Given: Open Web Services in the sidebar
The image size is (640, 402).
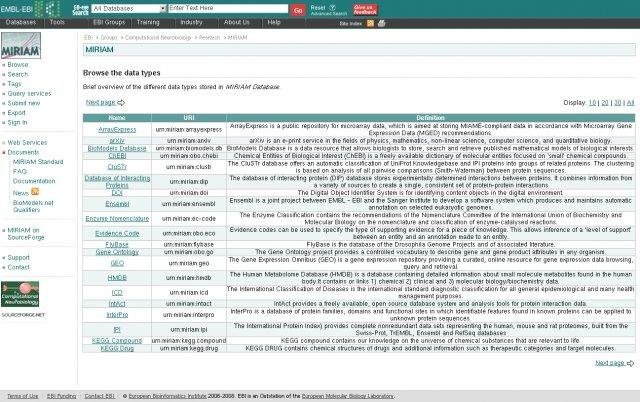Looking at the screenshot, I should [x=27, y=142].
